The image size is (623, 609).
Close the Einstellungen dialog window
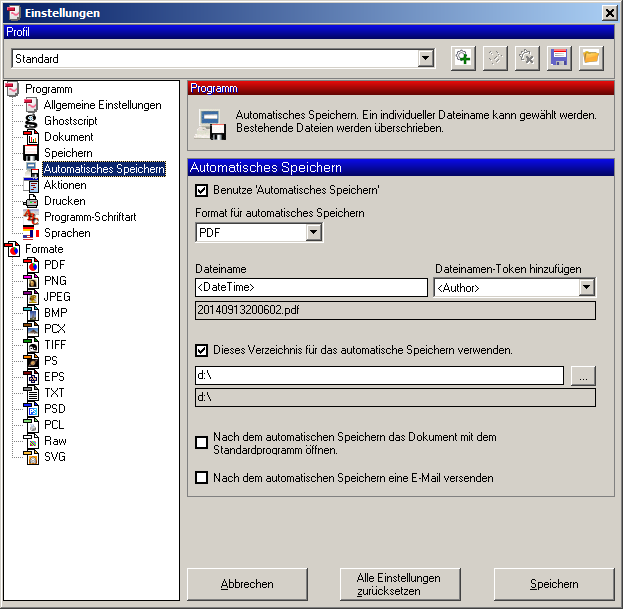pyautogui.click(x=609, y=13)
